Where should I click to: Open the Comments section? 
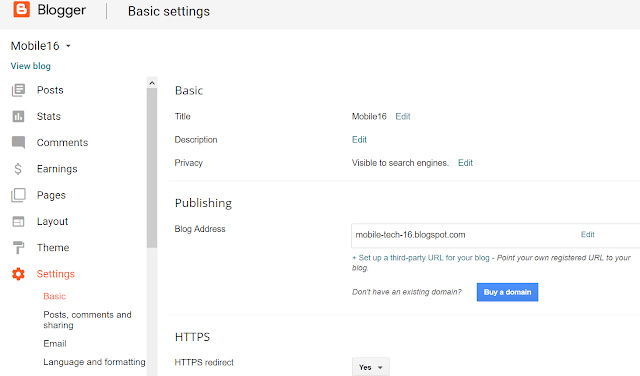(x=62, y=142)
